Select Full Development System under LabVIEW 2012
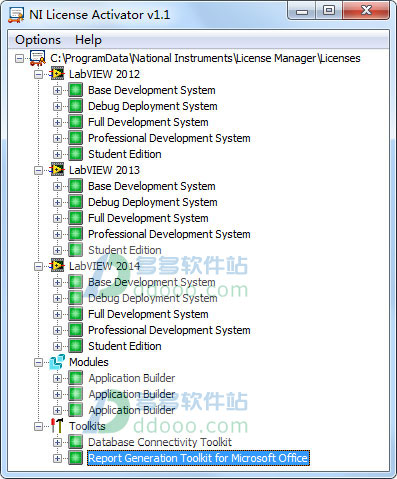Image resolution: width=397 pixels, height=479 pixels. point(148,122)
